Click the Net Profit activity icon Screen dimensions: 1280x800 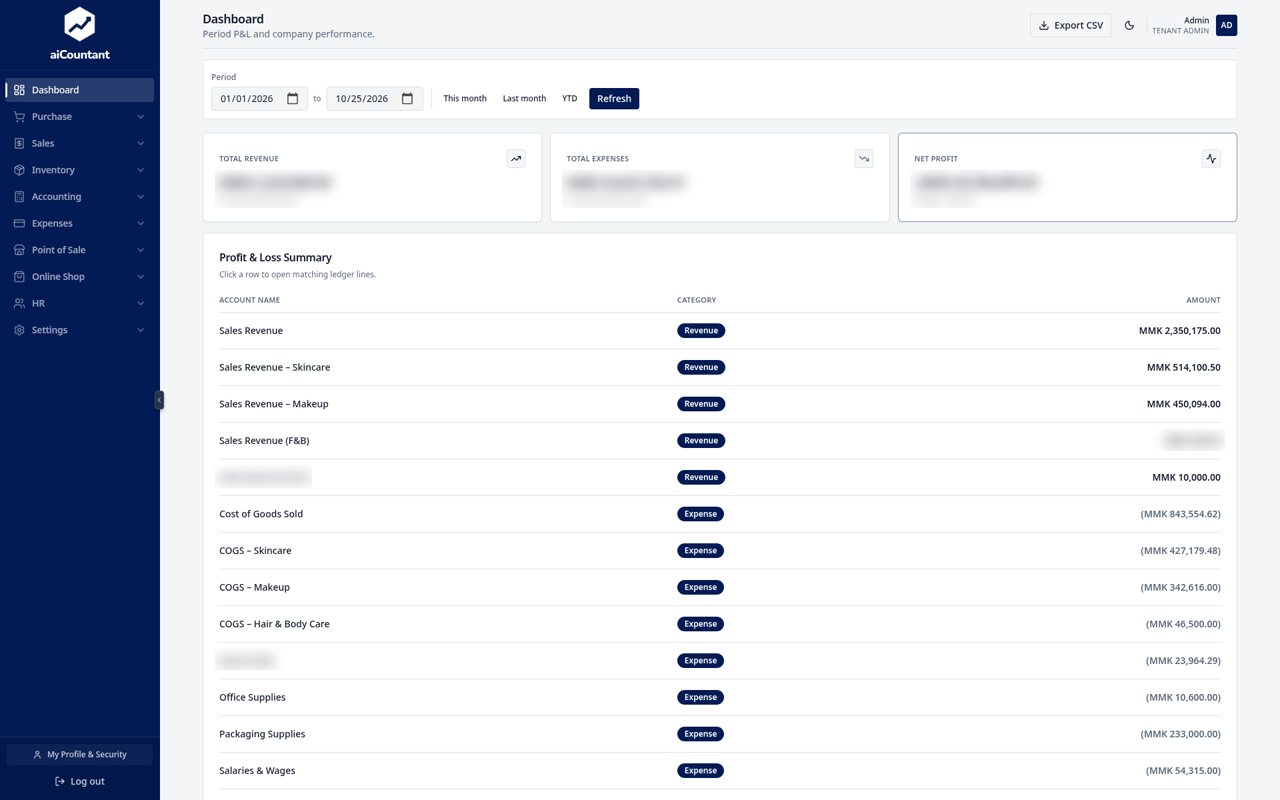click(1211, 158)
